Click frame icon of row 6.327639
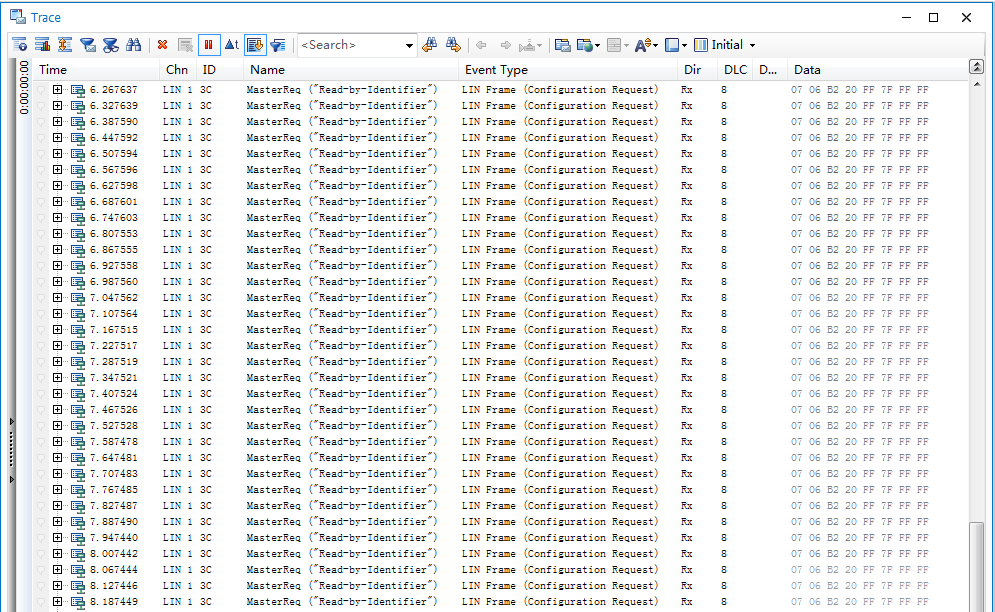The image size is (995, 612). (x=78, y=107)
